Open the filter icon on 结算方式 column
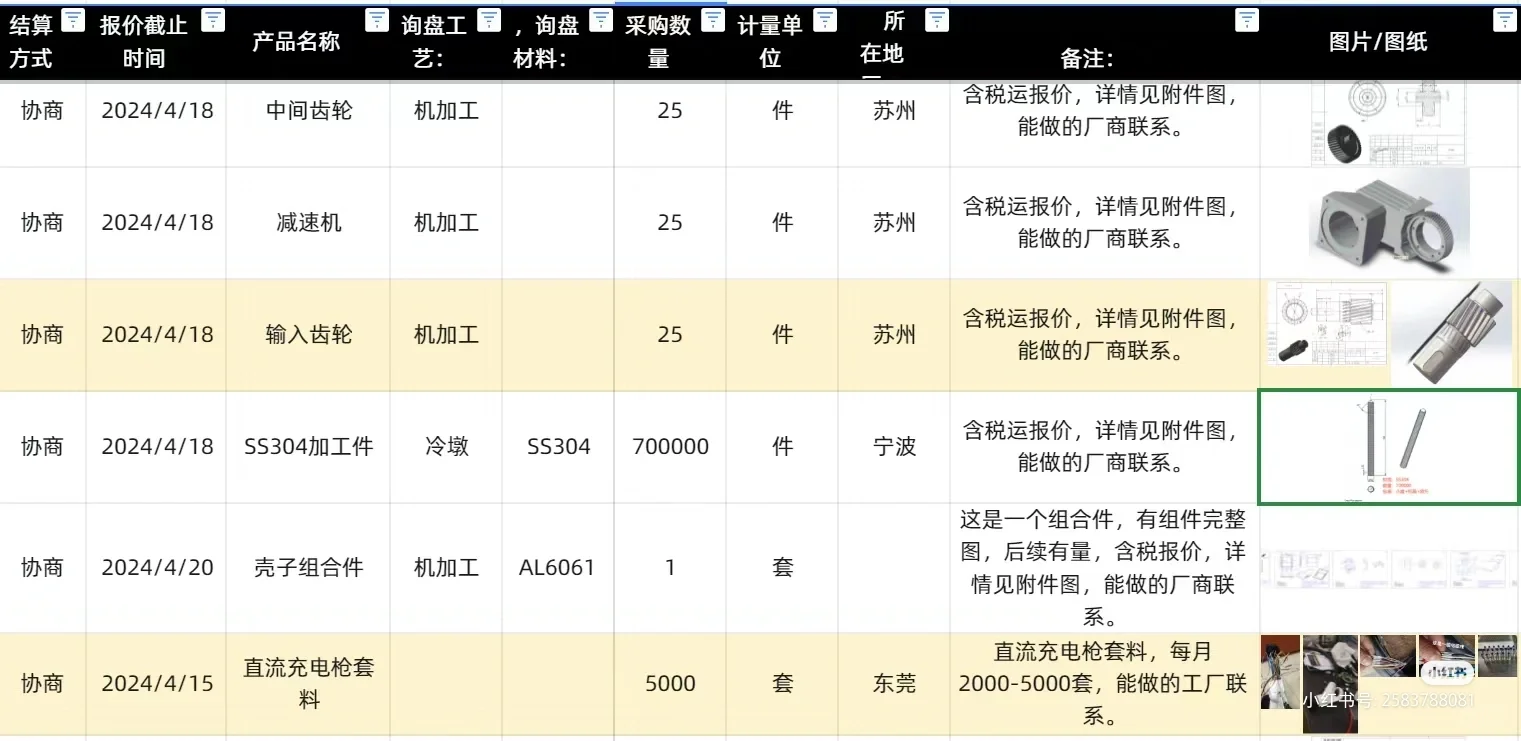Image resolution: width=1521 pixels, height=741 pixels. point(71,17)
